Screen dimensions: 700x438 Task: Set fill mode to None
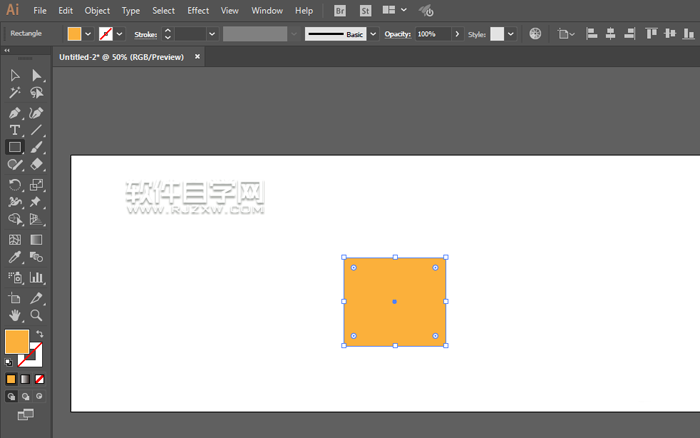[x=40, y=379]
